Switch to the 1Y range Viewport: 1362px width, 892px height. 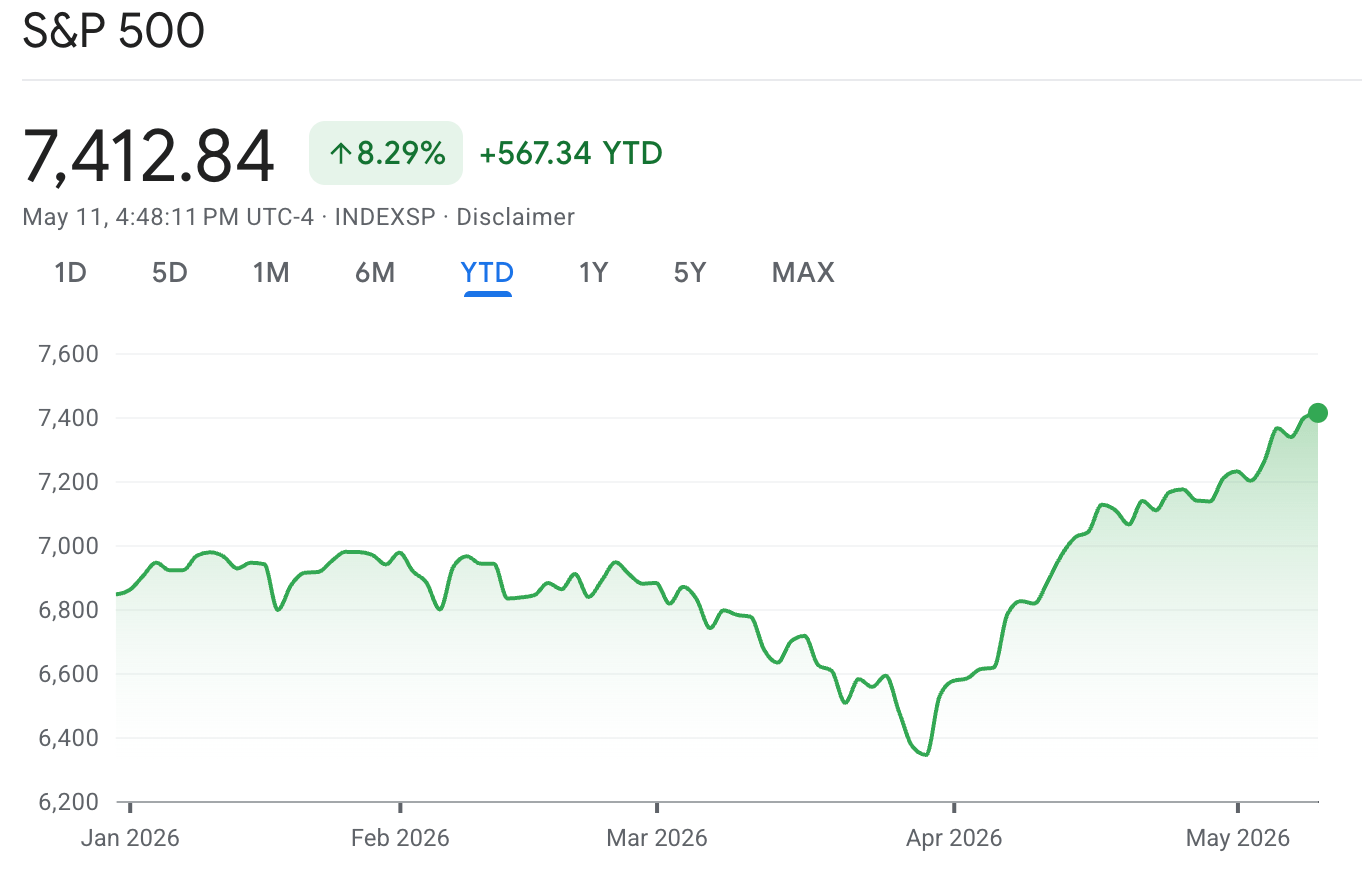tap(593, 272)
